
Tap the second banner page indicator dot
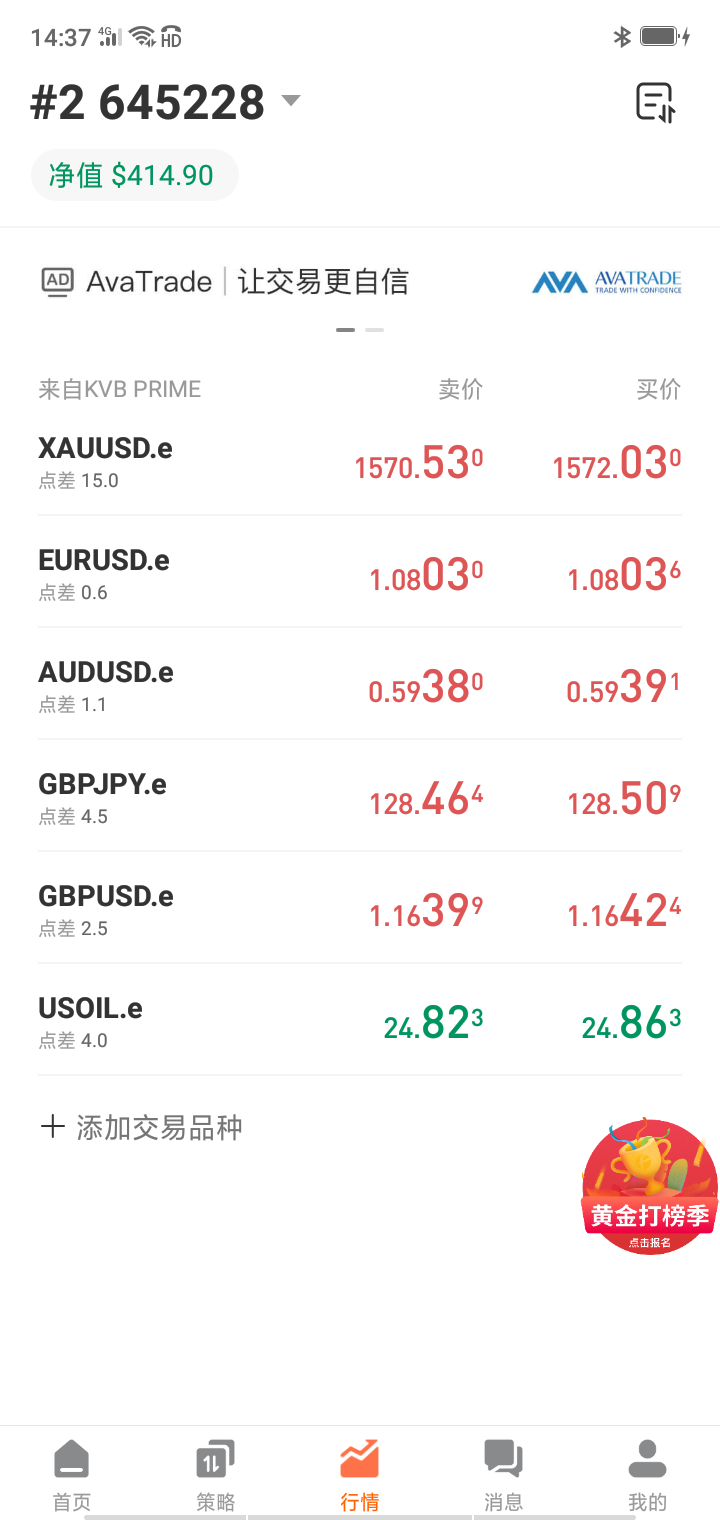click(374, 330)
